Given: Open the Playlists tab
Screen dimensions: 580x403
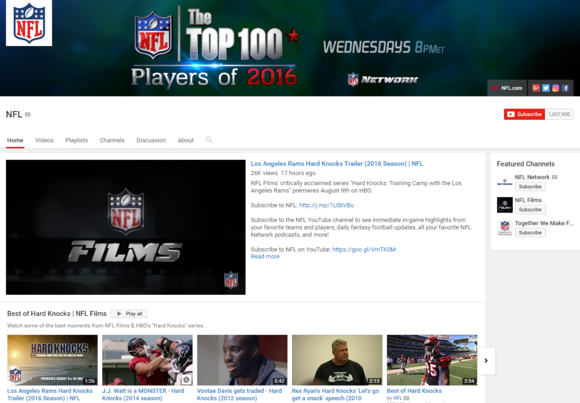Looking at the screenshot, I should tap(77, 140).
